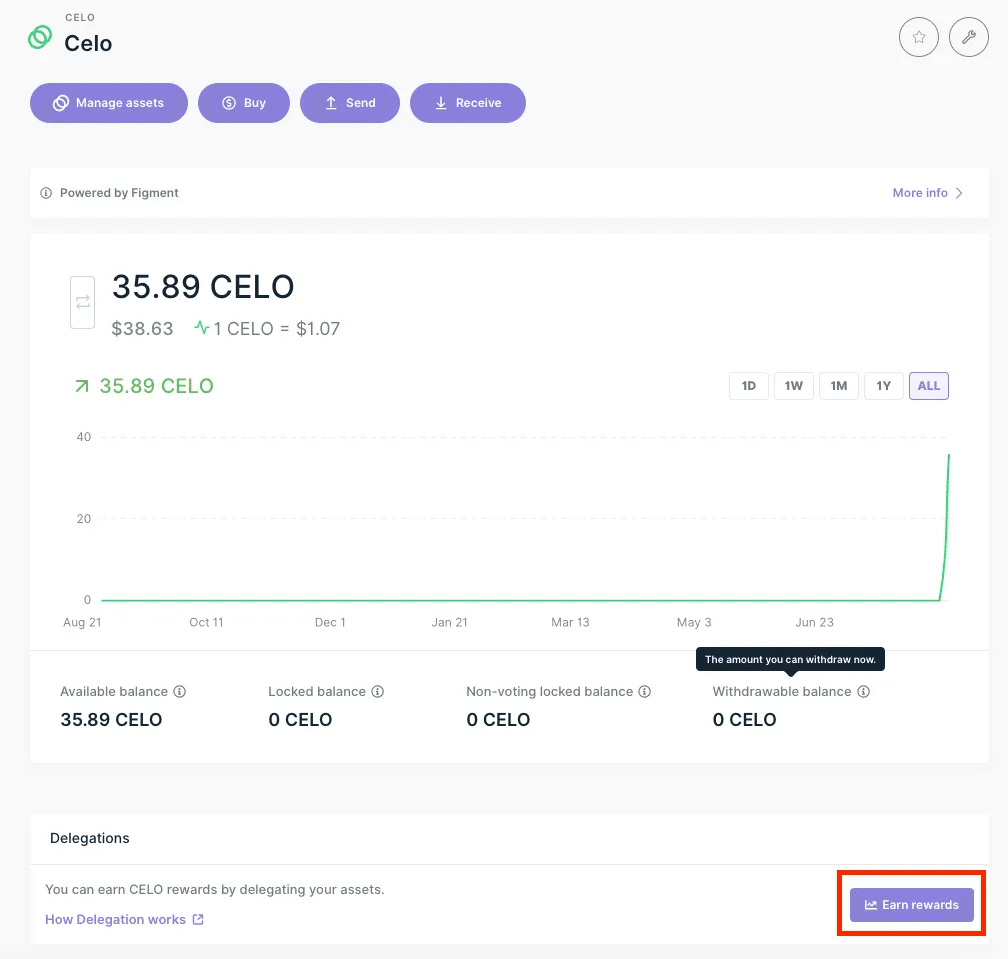Click the Receive download icon
1008x959 pixels.
(x=440, y=102)
